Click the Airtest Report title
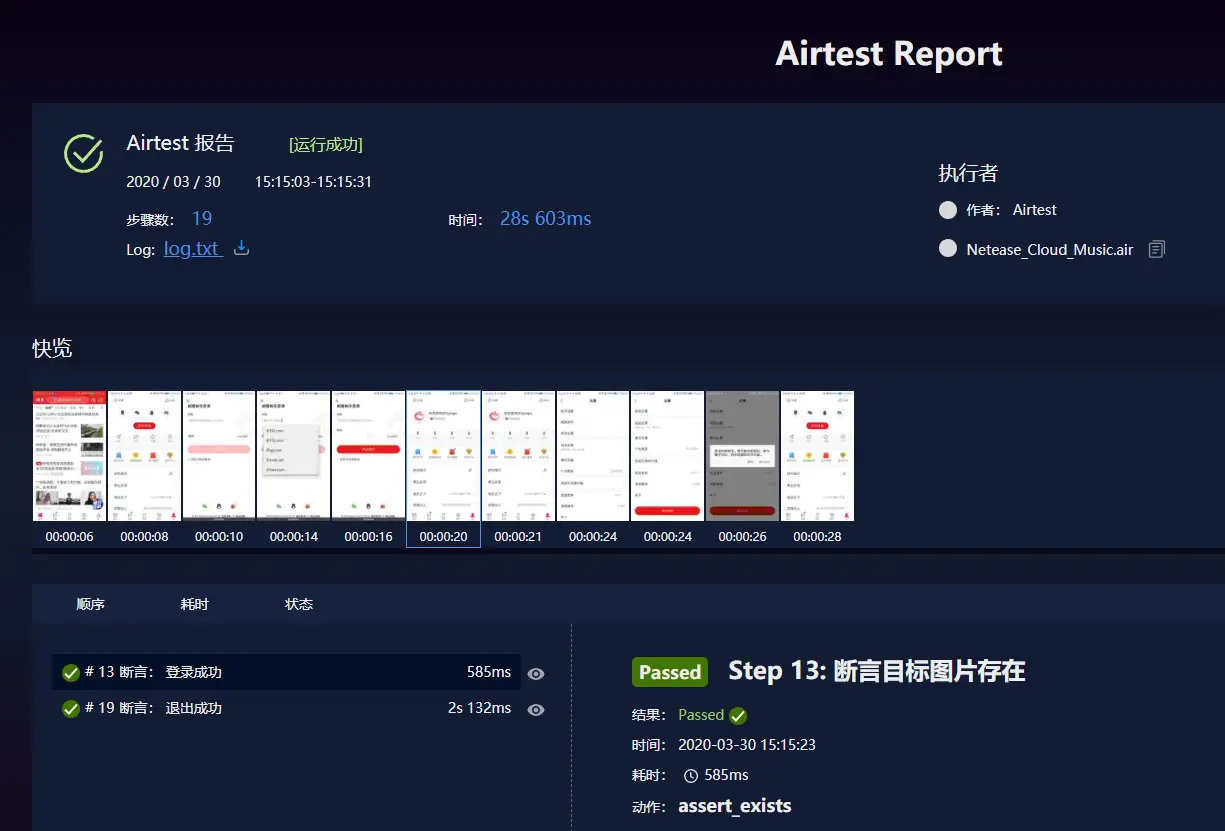This screenshot has width=1225, height=831. tap(889, 53)
